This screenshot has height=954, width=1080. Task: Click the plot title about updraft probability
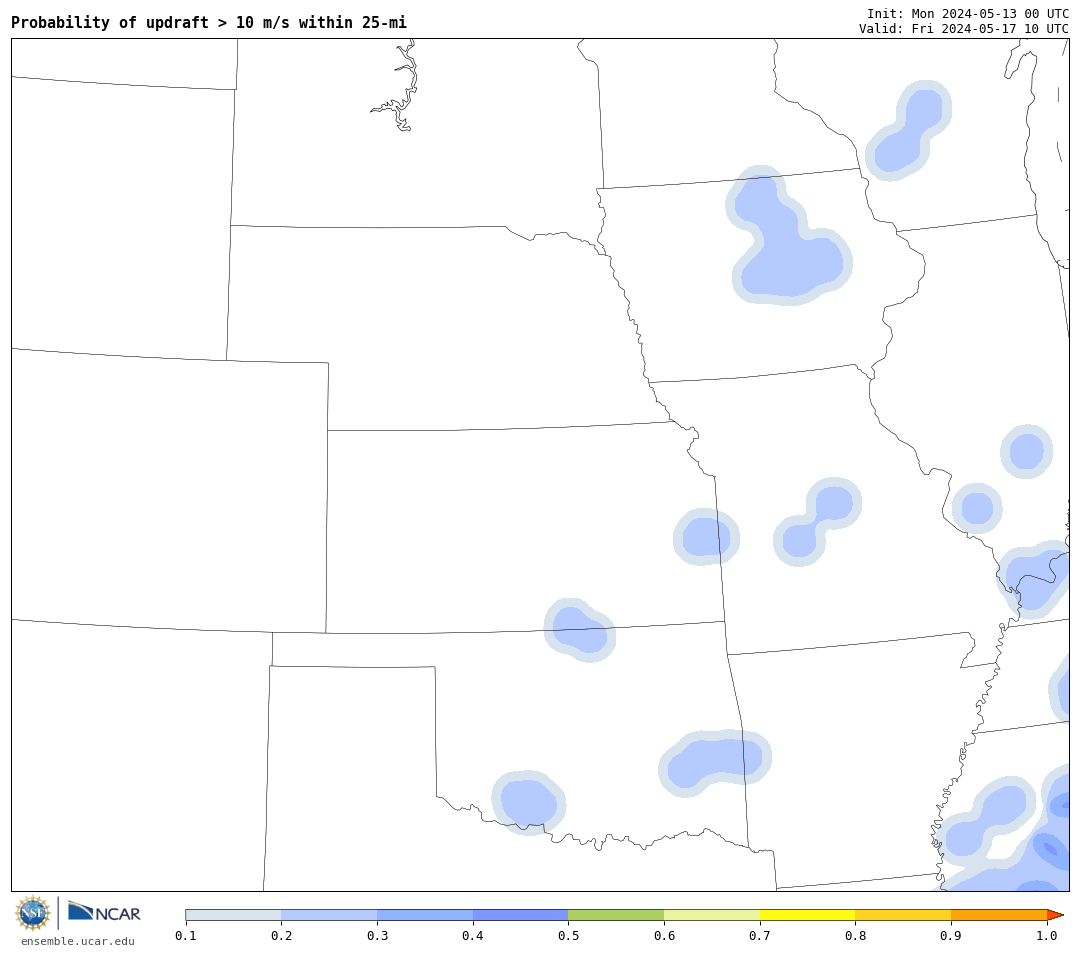click(x=209, y=23)
